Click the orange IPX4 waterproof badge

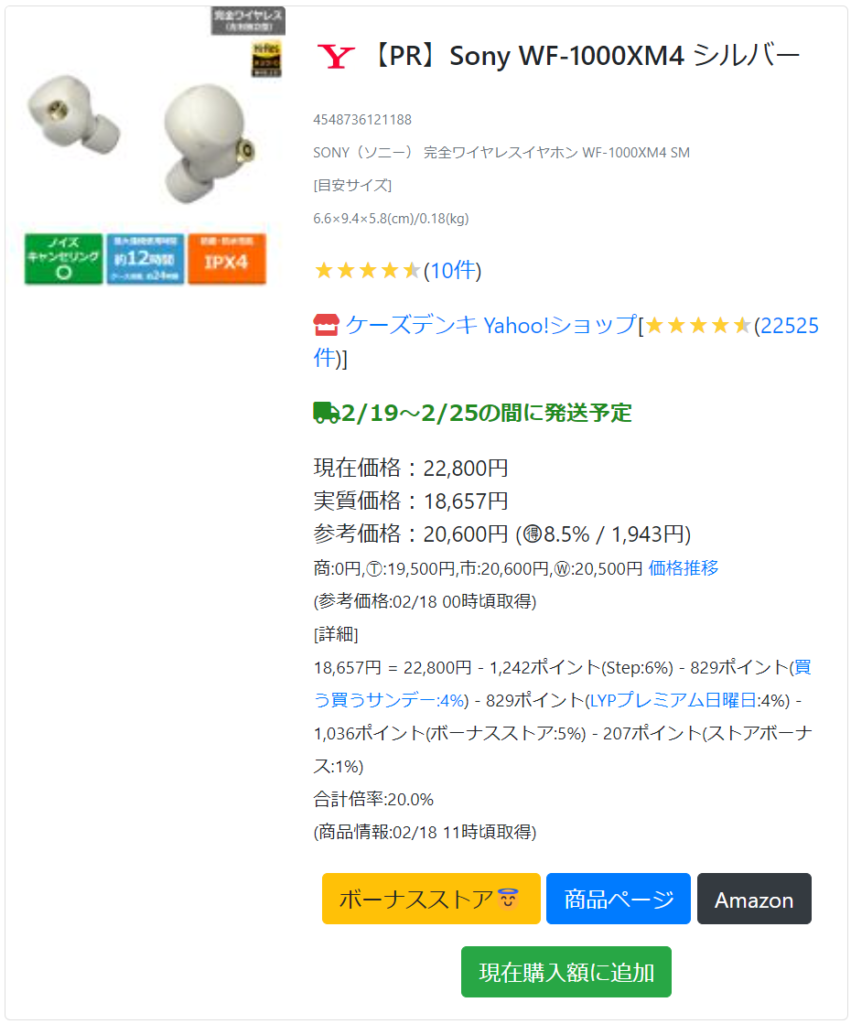227,259
